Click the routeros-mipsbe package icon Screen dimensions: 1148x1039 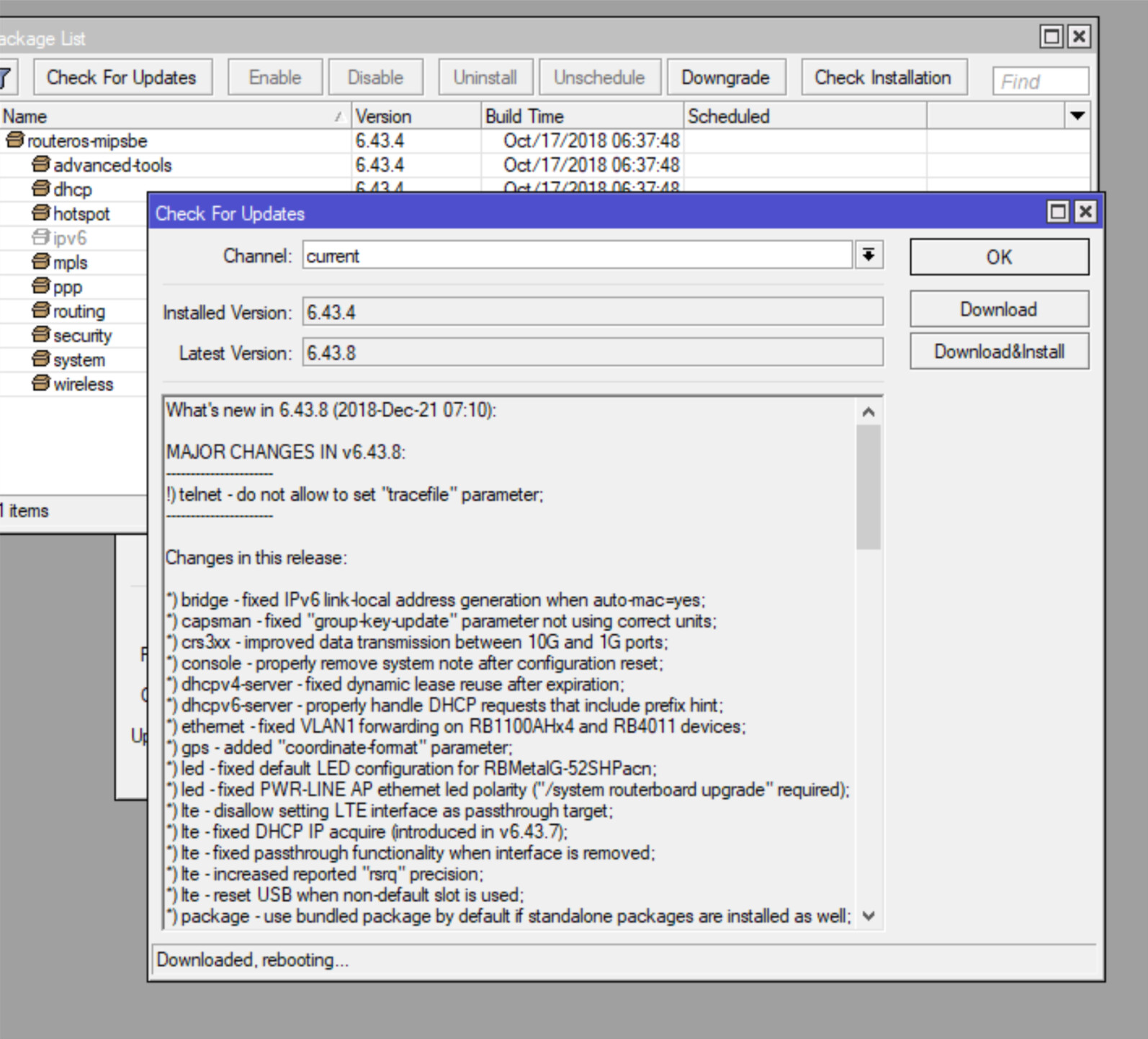click(x=15, y=140)
